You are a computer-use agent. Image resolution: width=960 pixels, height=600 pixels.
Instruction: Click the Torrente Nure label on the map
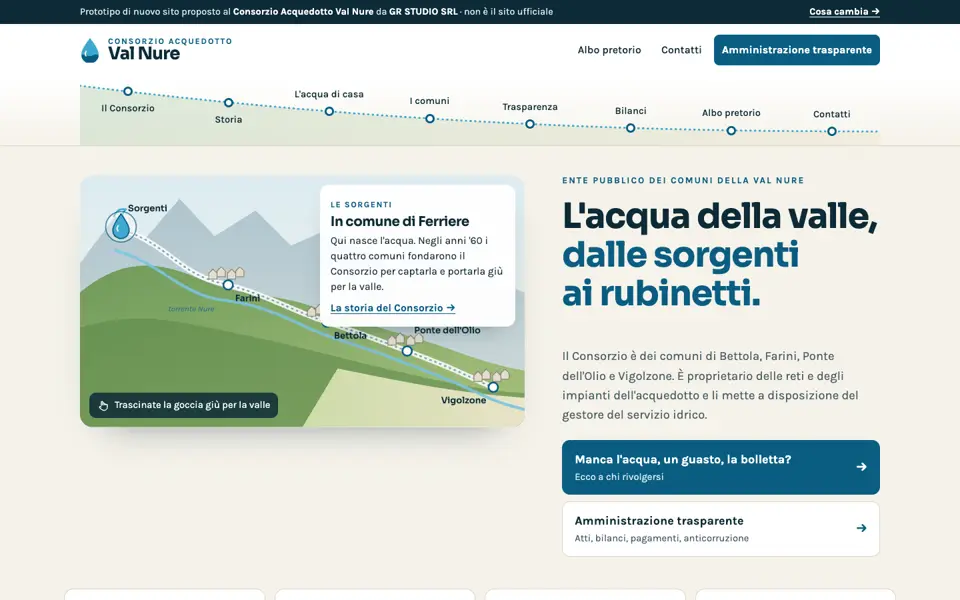tap(191, 309)
